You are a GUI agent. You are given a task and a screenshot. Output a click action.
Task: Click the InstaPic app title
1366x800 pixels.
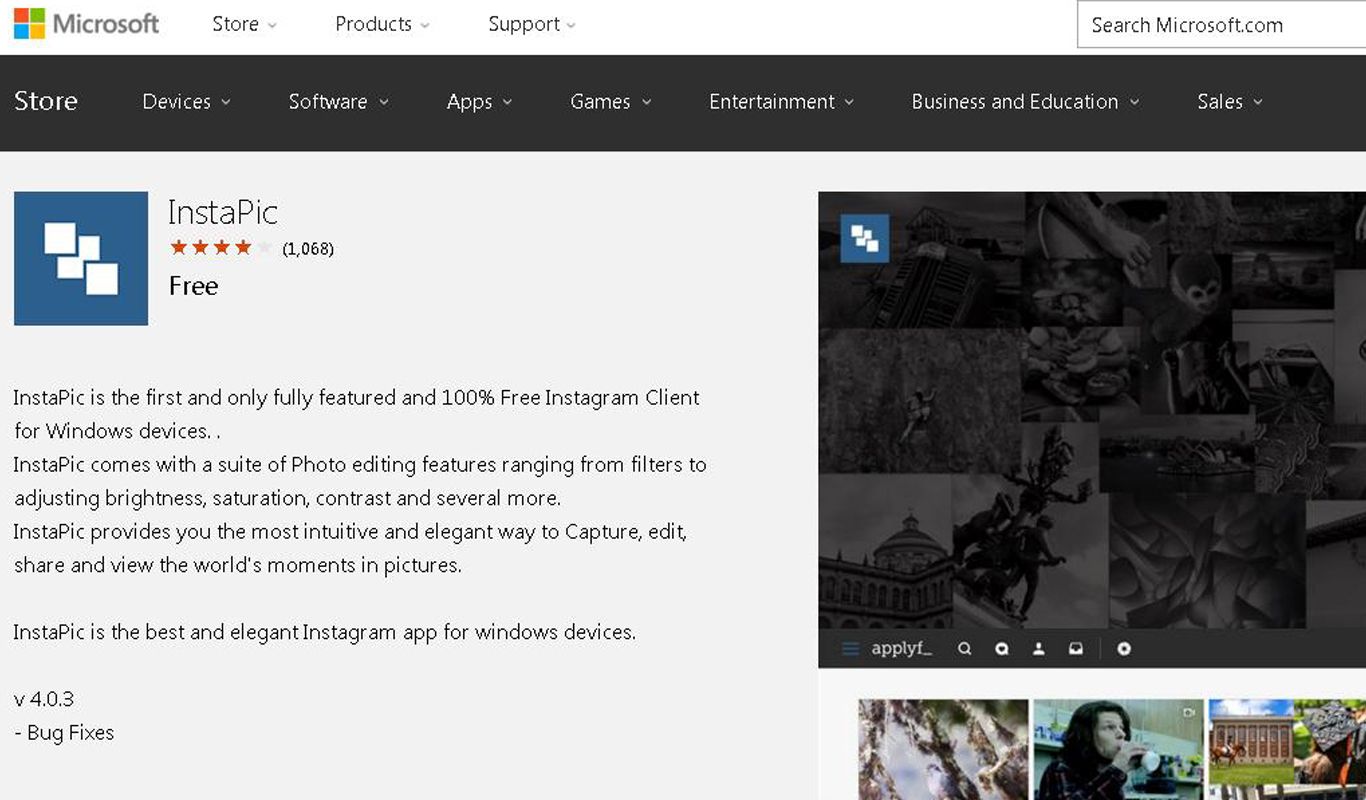223,212
